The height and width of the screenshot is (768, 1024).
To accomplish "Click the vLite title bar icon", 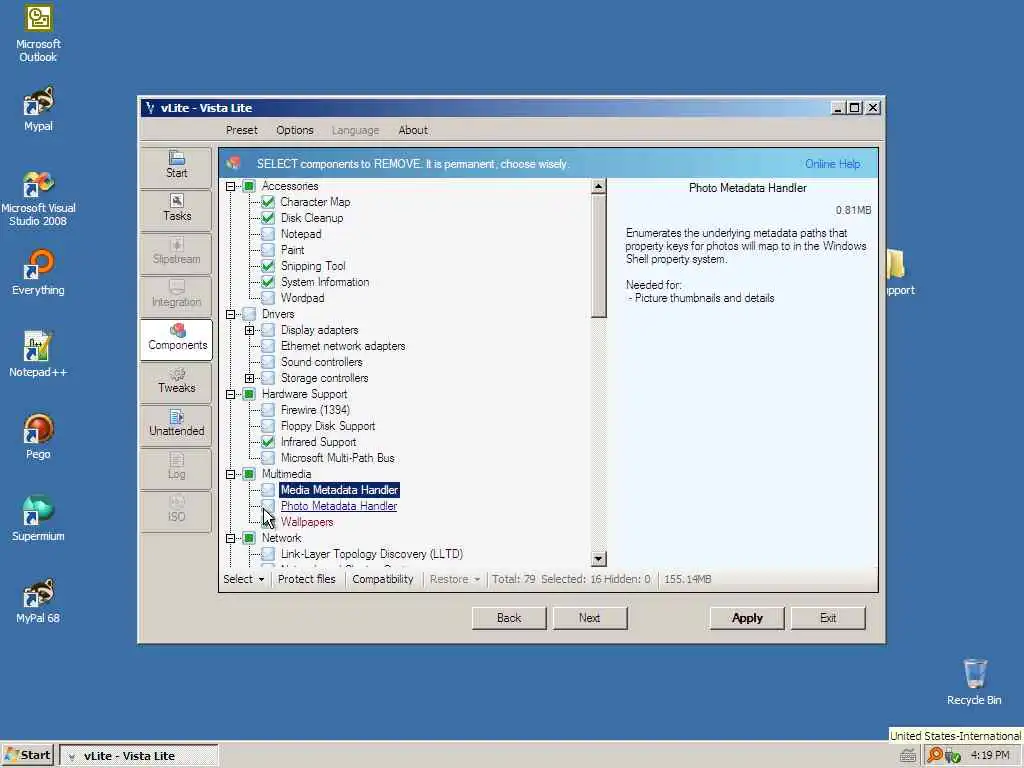I will 150,108.
